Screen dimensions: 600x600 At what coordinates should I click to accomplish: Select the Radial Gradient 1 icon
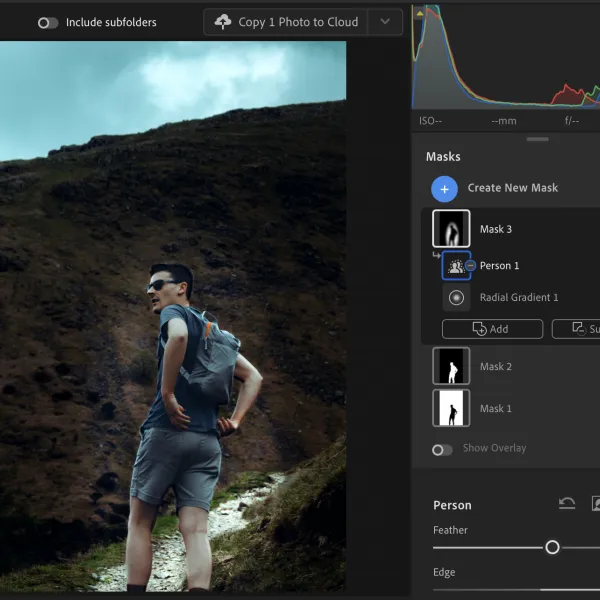456,297
